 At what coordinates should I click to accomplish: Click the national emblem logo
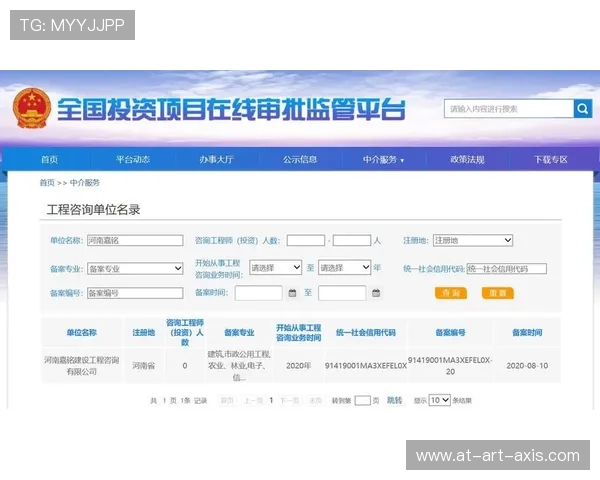(32, 108)
